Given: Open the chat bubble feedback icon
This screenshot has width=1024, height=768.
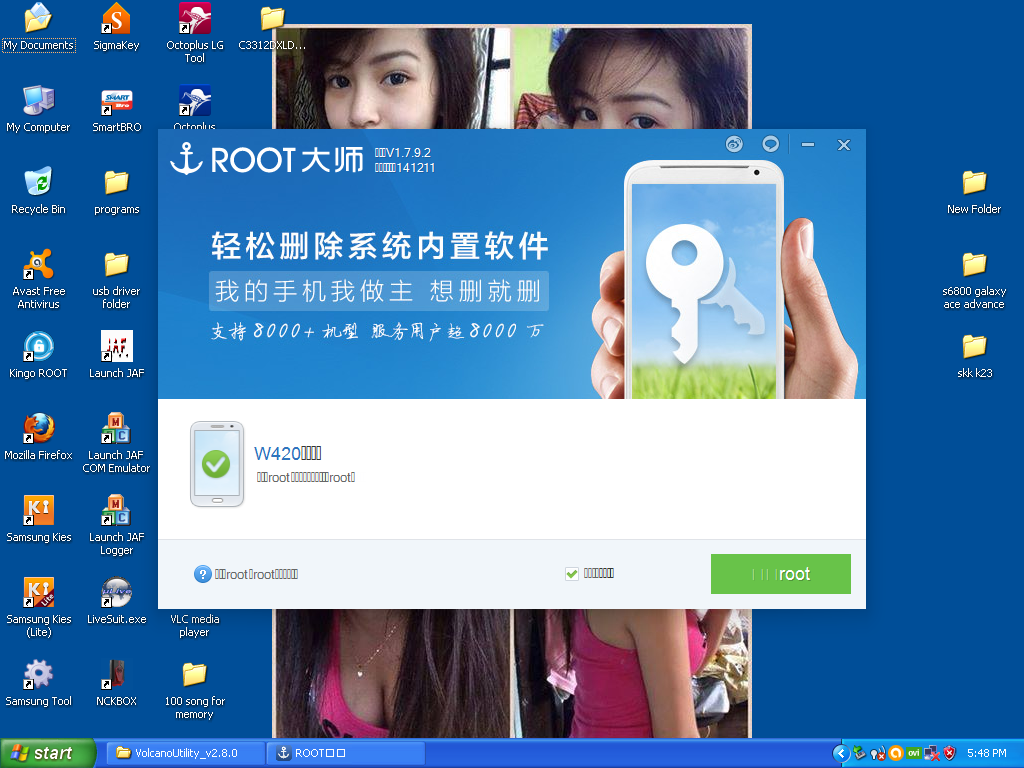Looking at the screenshot, I should coord(770,145).
